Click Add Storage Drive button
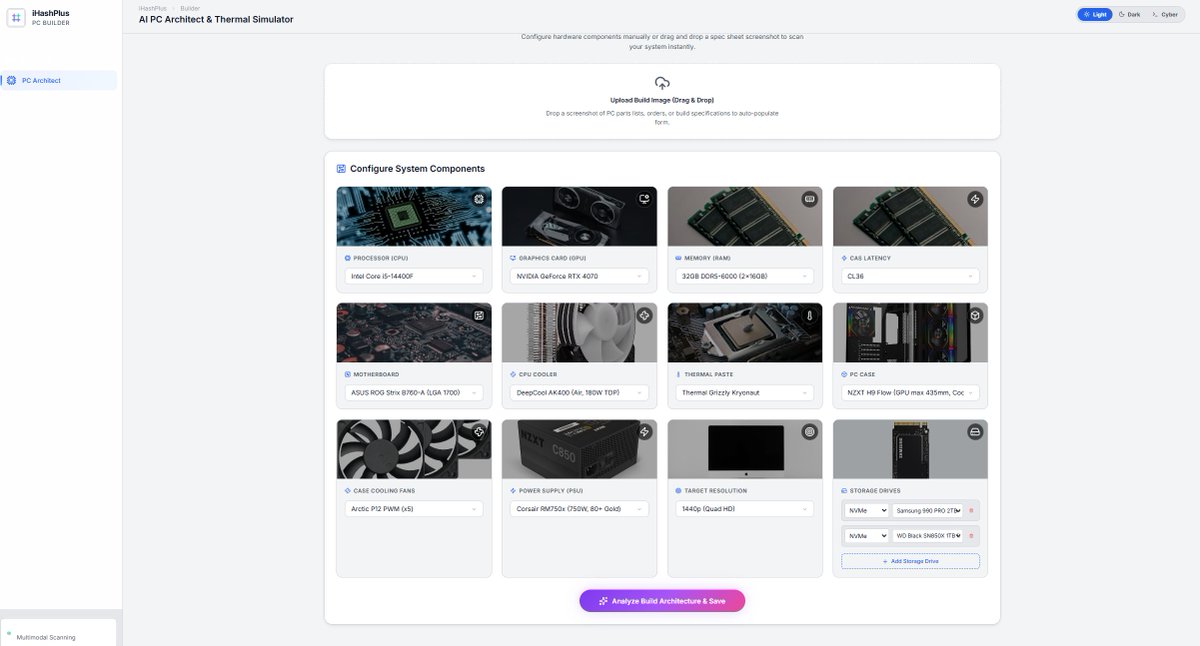 [910, 561]
